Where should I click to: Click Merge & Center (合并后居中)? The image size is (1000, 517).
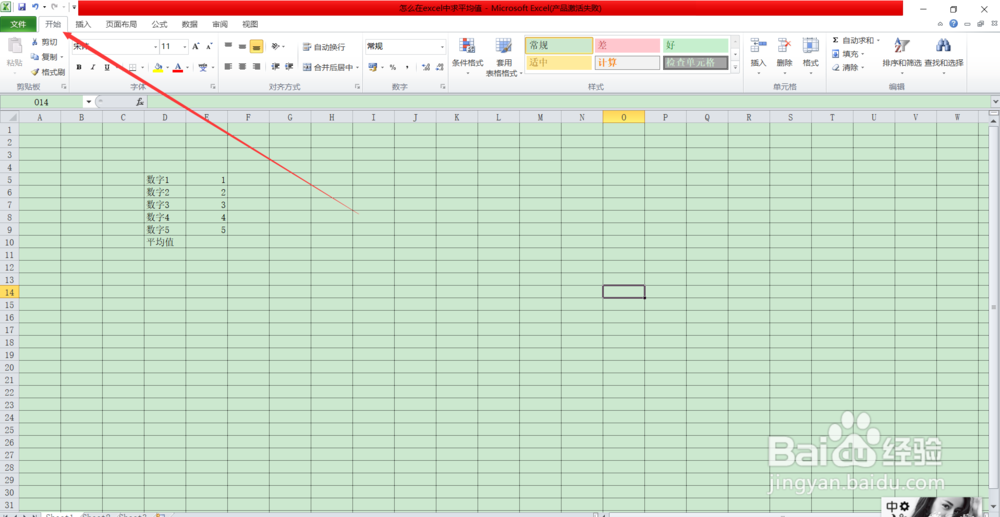(327, 67)
